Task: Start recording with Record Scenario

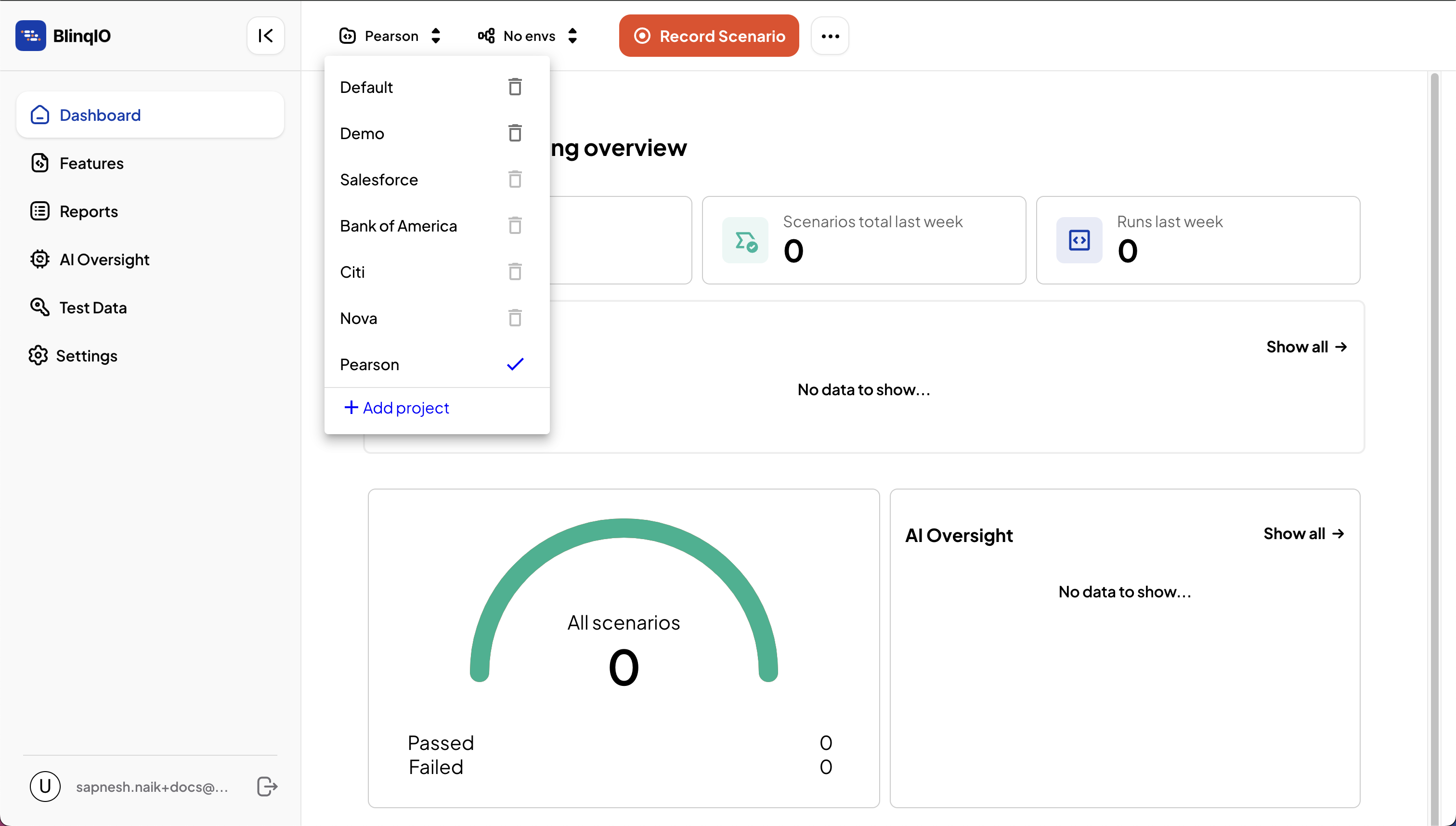Action: click(709, 36)
